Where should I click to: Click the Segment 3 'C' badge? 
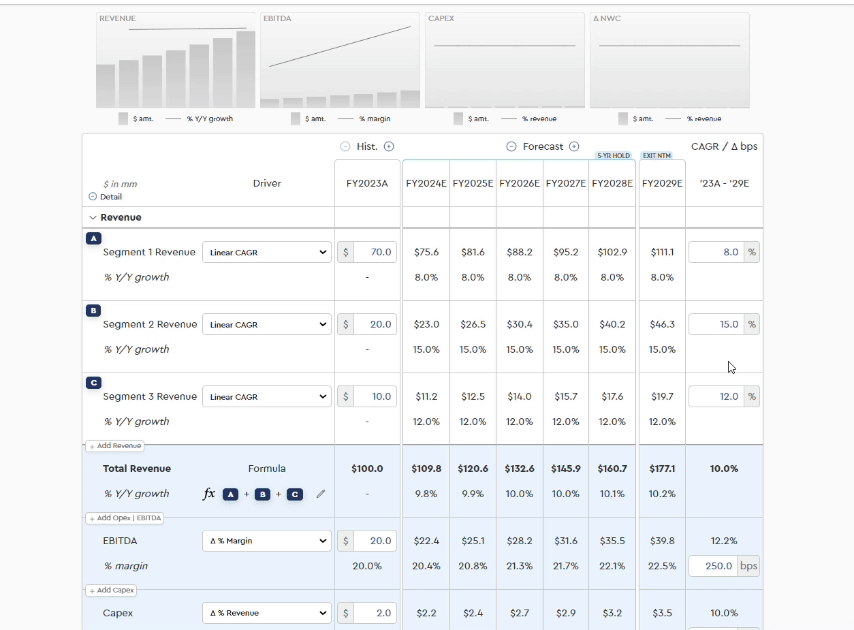[x=94, y=382]
